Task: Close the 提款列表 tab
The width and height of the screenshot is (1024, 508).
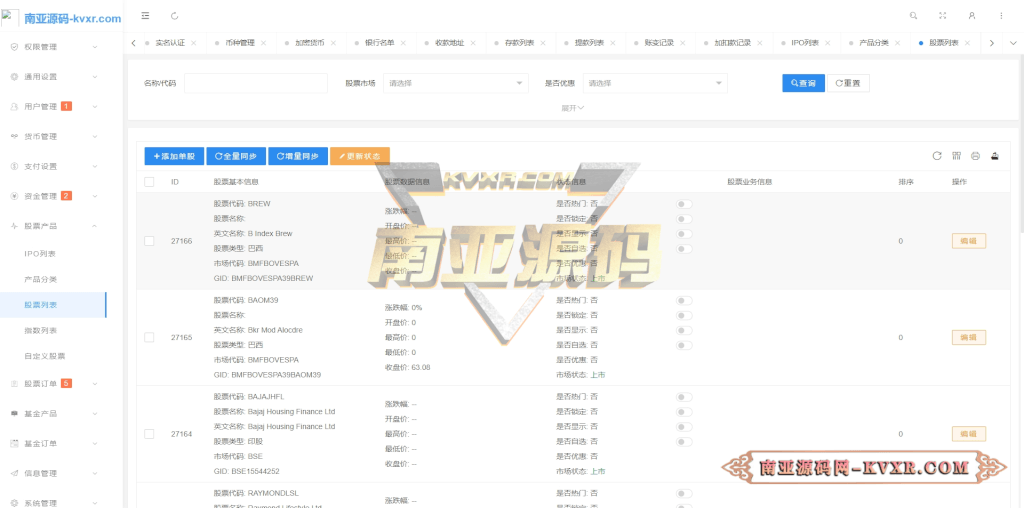Action: coord(613,43)
